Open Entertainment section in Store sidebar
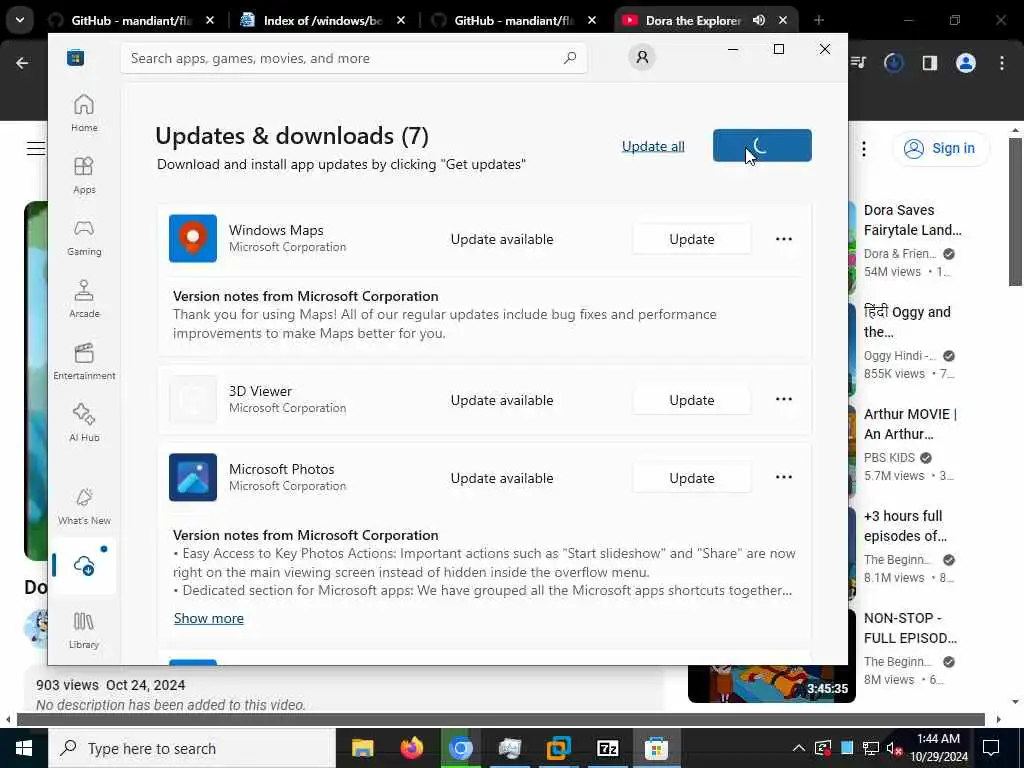Image resolution: width=1024 pixels, height=768 pixels. [x=84, y=361]
